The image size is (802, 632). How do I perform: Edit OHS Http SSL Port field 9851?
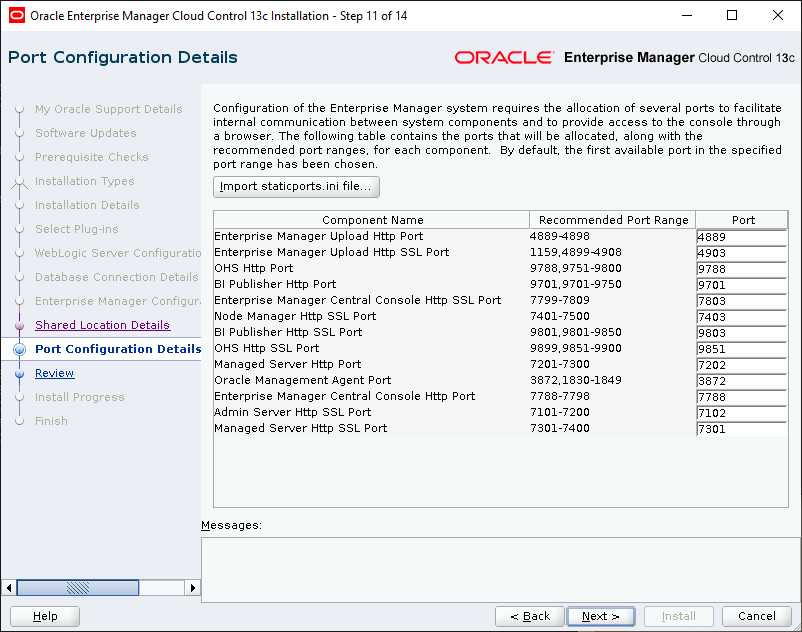coord(741,349)
